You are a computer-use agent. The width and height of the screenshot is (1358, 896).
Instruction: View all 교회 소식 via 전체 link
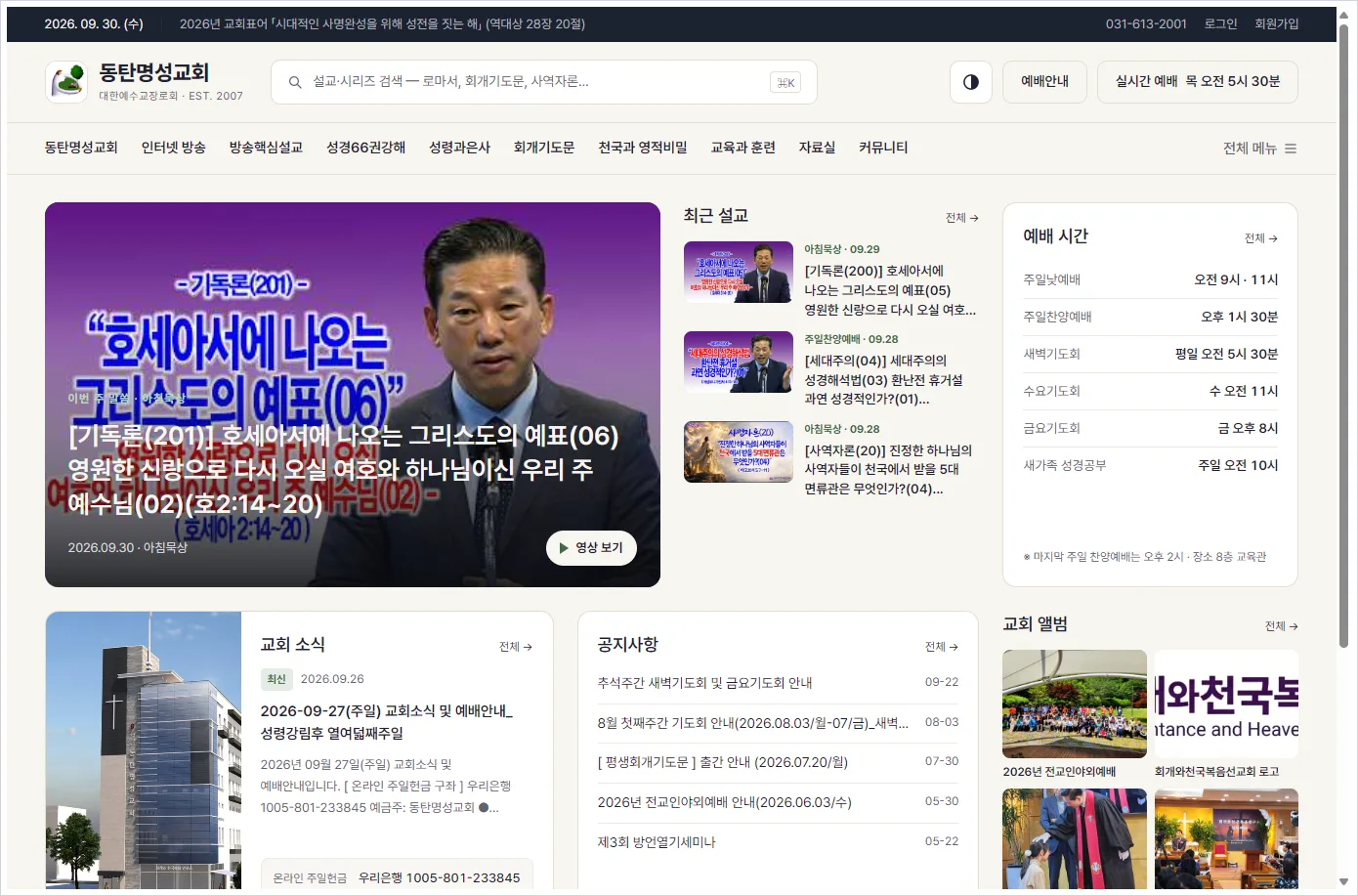coord(516,647)
